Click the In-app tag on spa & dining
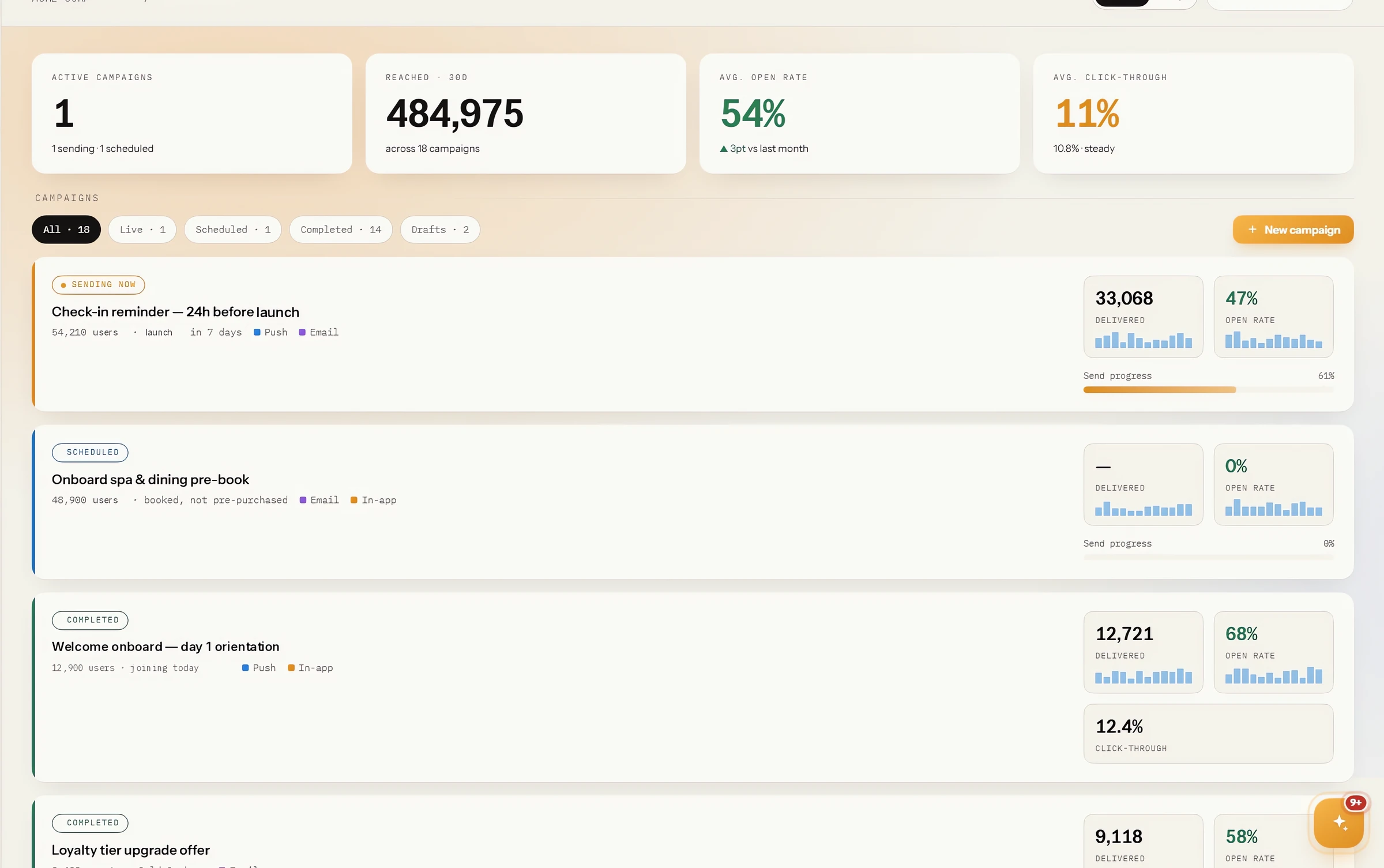This screenshot has width=1384, height=868. (374, 500)
